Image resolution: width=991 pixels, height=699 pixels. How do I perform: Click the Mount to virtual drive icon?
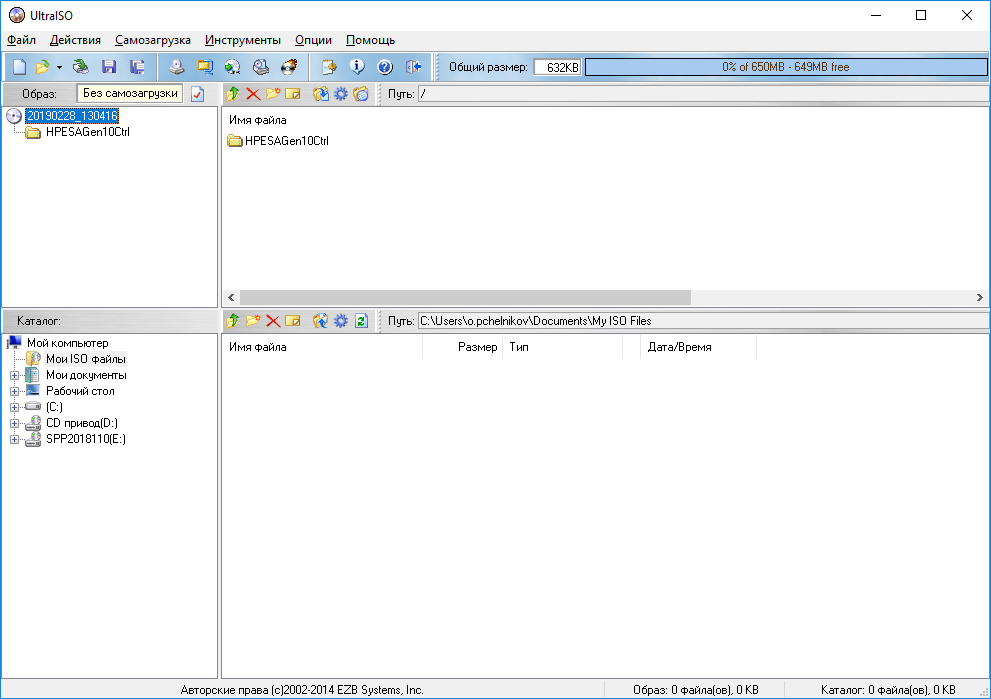click(x=232, y=67)
